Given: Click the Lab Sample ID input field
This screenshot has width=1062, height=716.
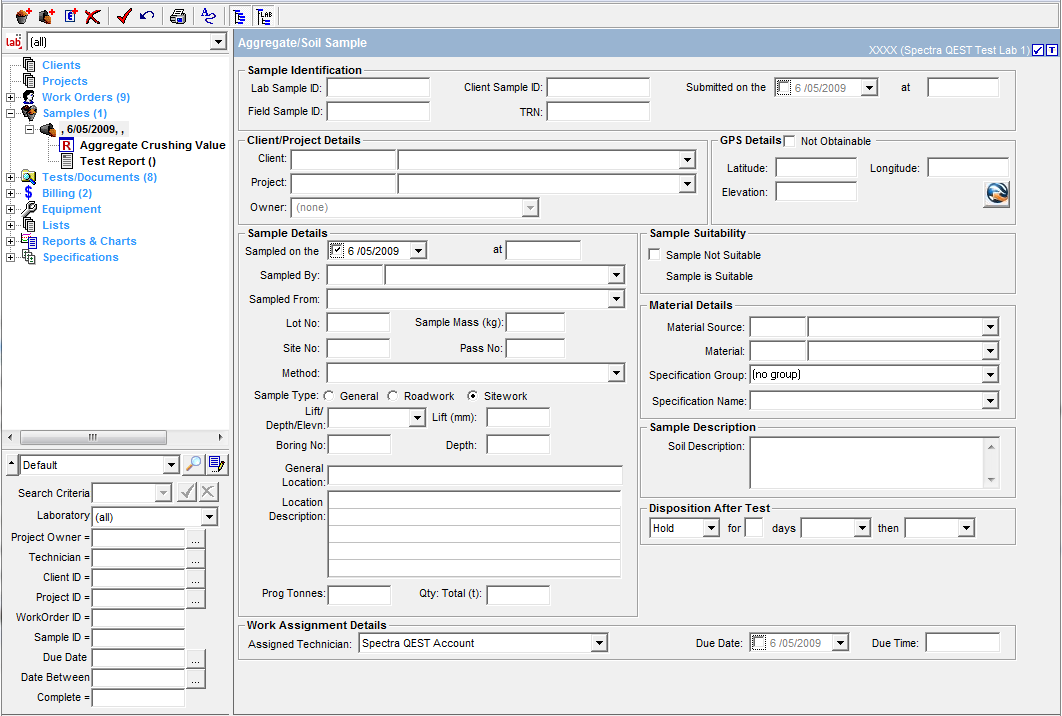Looking at the screenshot, I should click(x=378, y=88).
